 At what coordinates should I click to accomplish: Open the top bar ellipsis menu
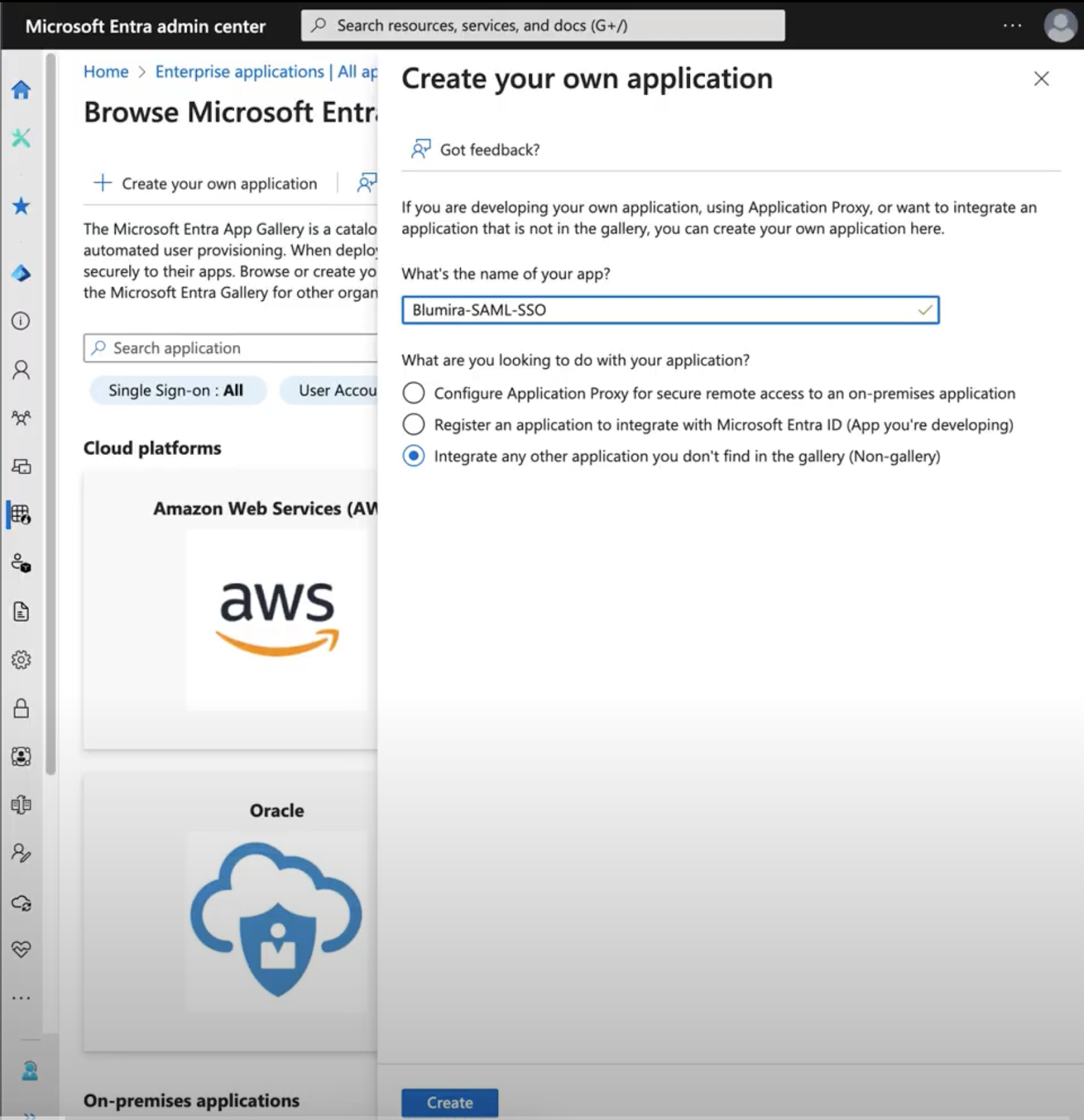click(x=1012, y=25)
